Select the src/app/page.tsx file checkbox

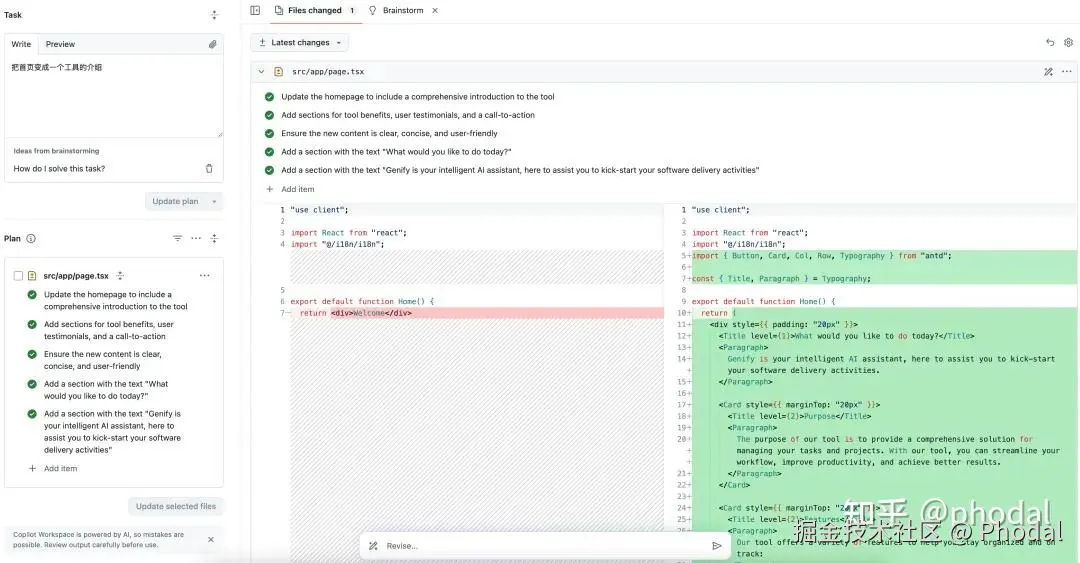coord(19,276)
